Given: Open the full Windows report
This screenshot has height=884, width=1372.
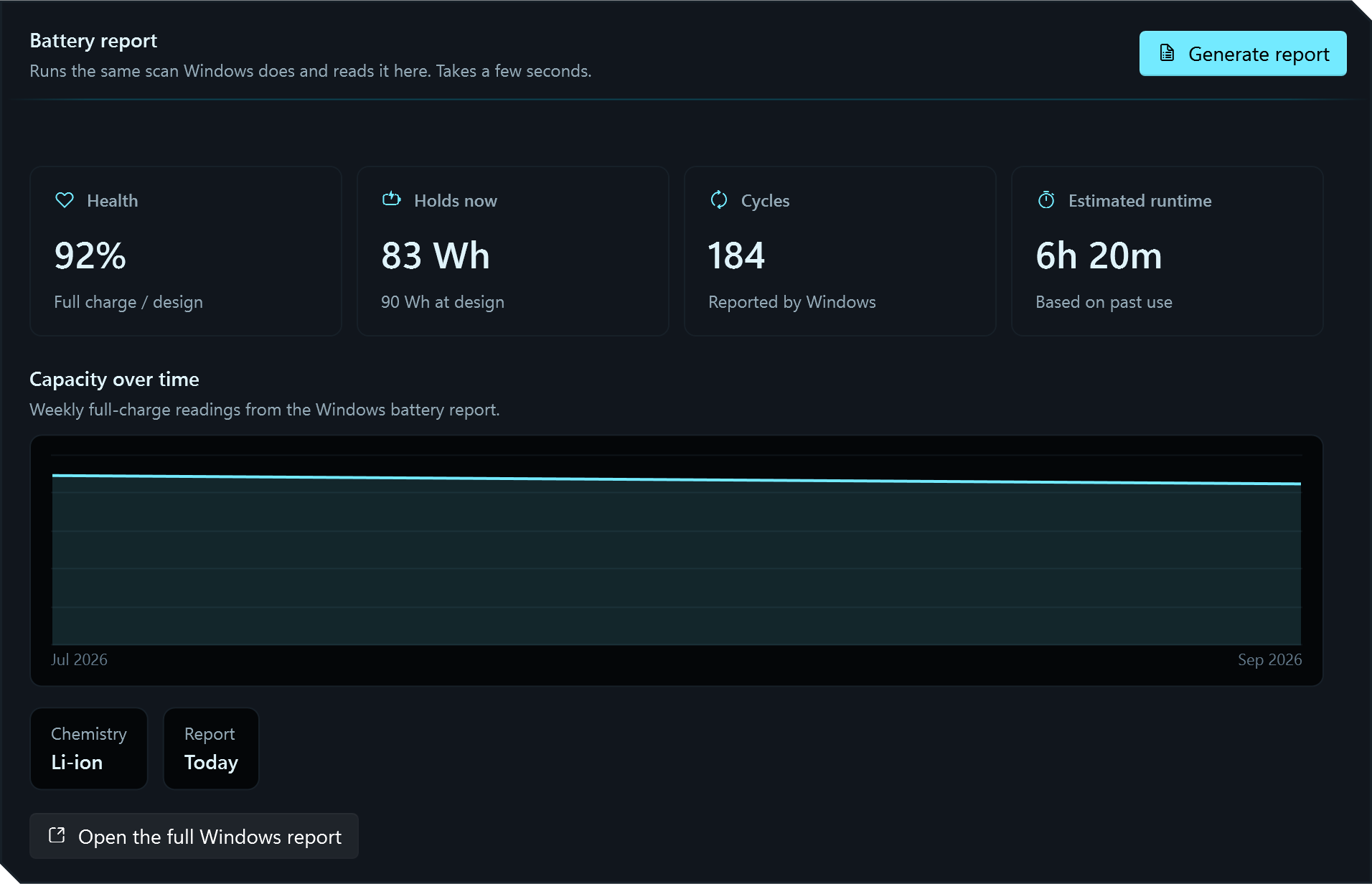Looking at the screenshot, I should pos(194,836).
